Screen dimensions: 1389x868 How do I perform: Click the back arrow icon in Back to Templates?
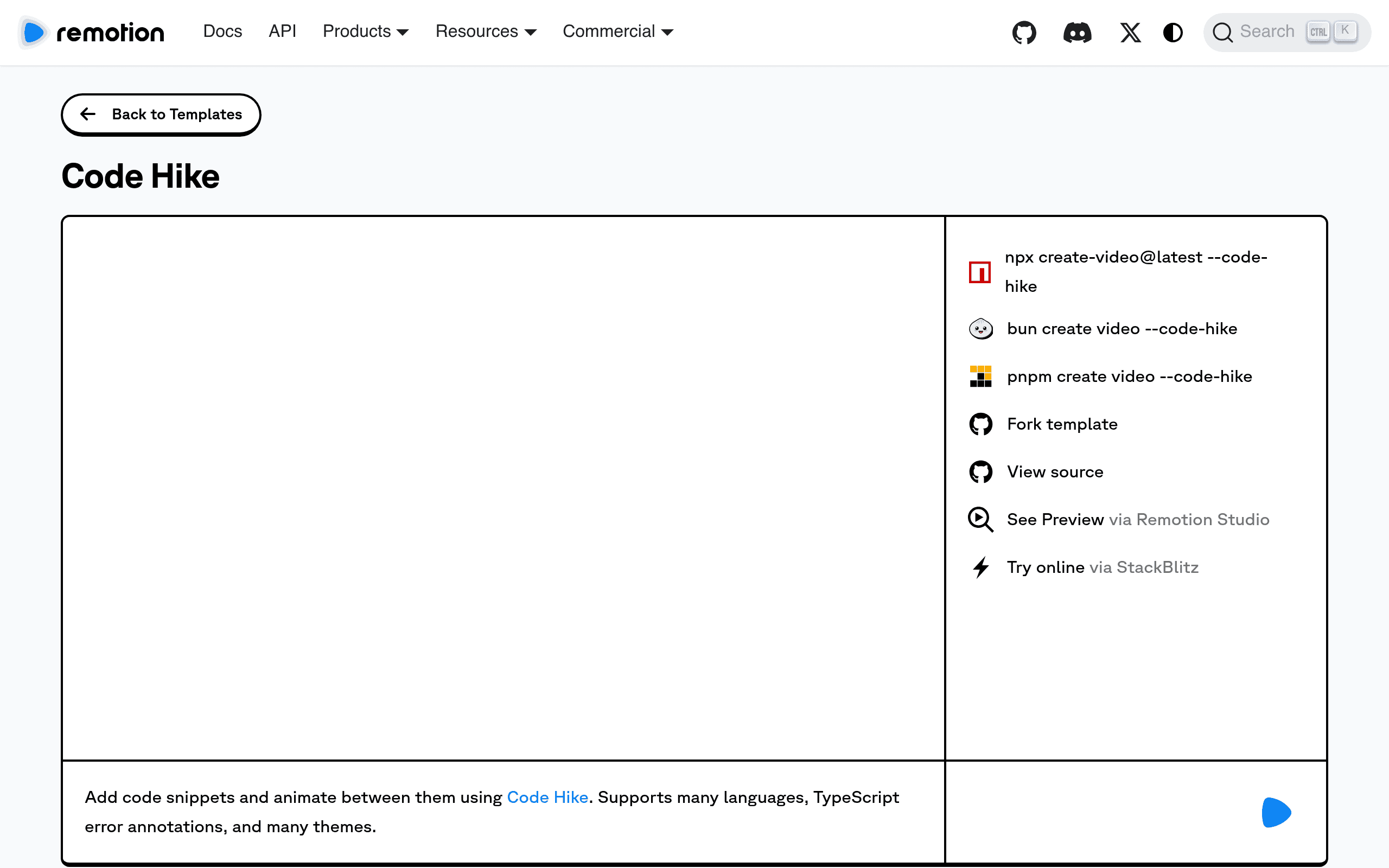(x=88, y=114)
